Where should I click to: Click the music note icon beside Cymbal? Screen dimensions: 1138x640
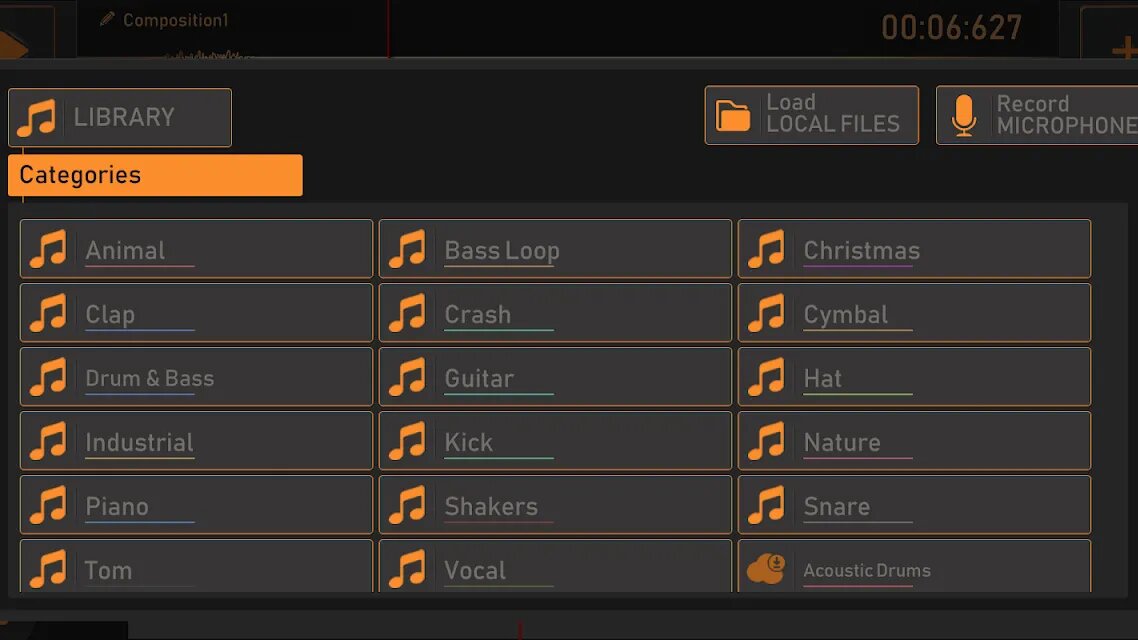[766, 313]
